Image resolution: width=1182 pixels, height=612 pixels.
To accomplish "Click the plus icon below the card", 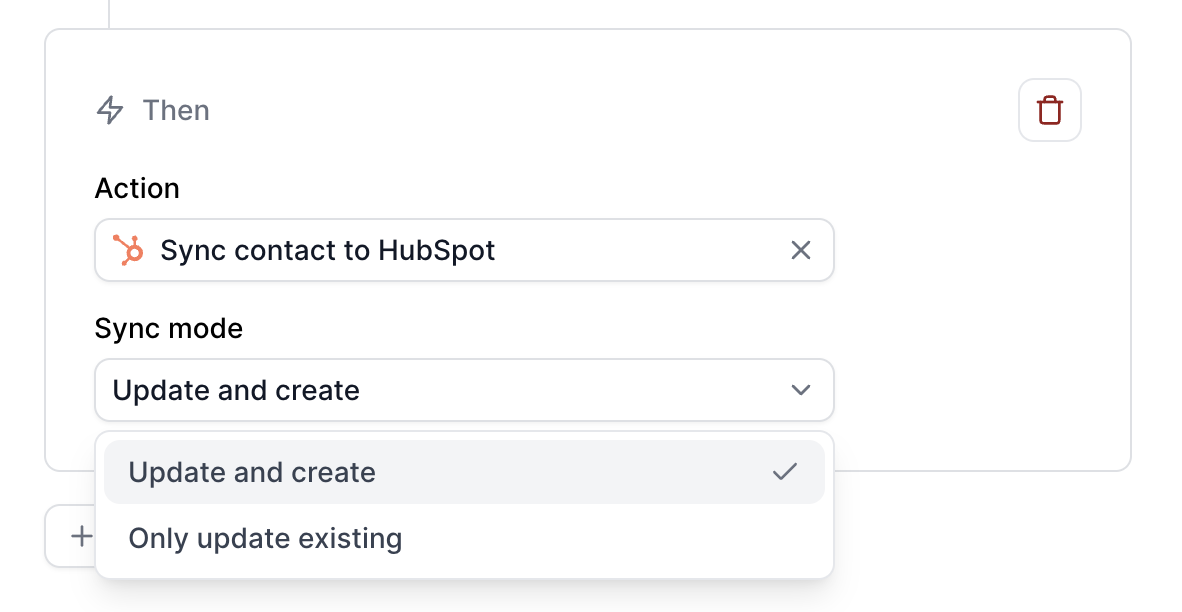I will click(81, 536).
